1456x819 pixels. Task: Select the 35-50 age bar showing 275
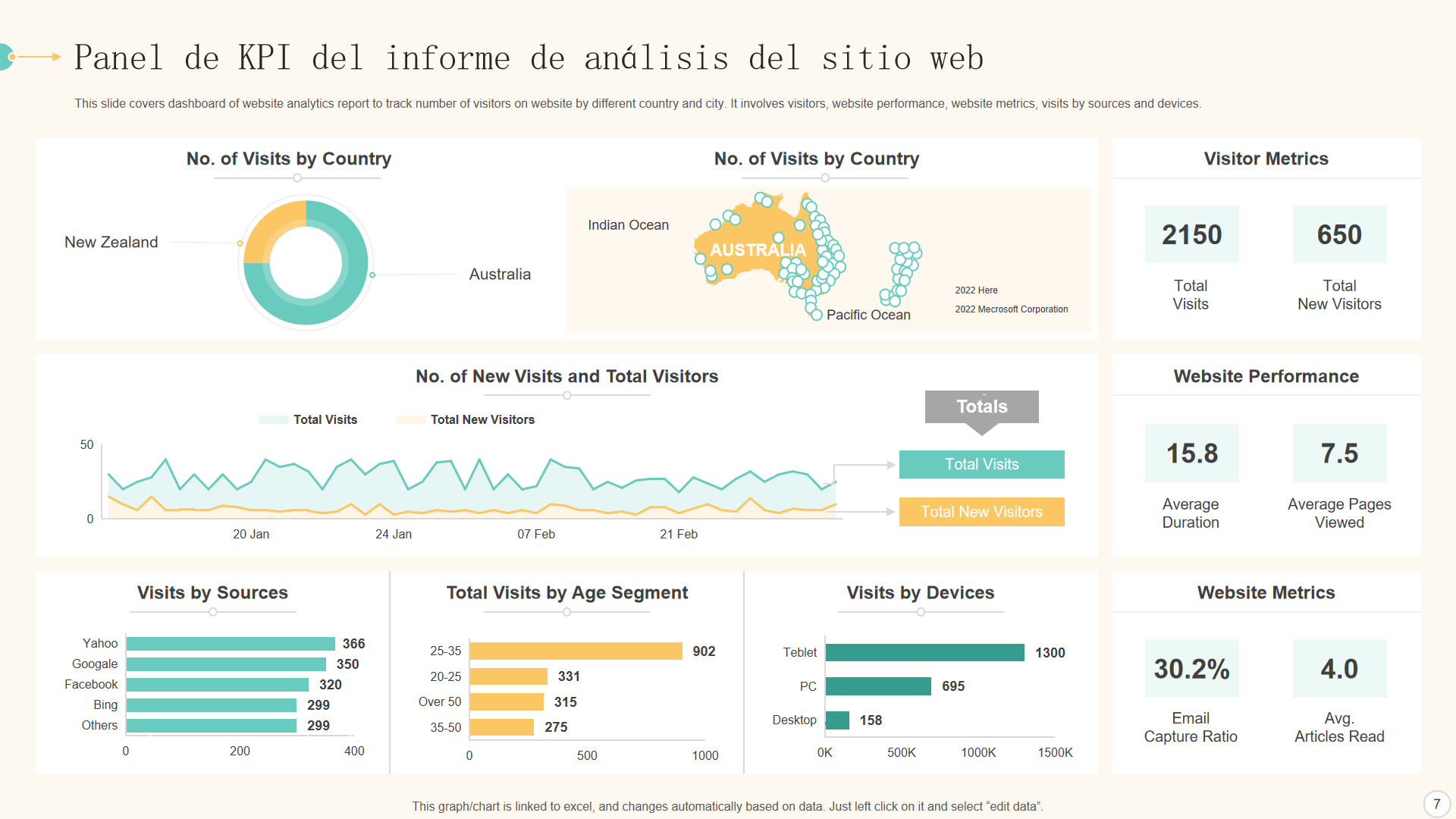point(502,727)
